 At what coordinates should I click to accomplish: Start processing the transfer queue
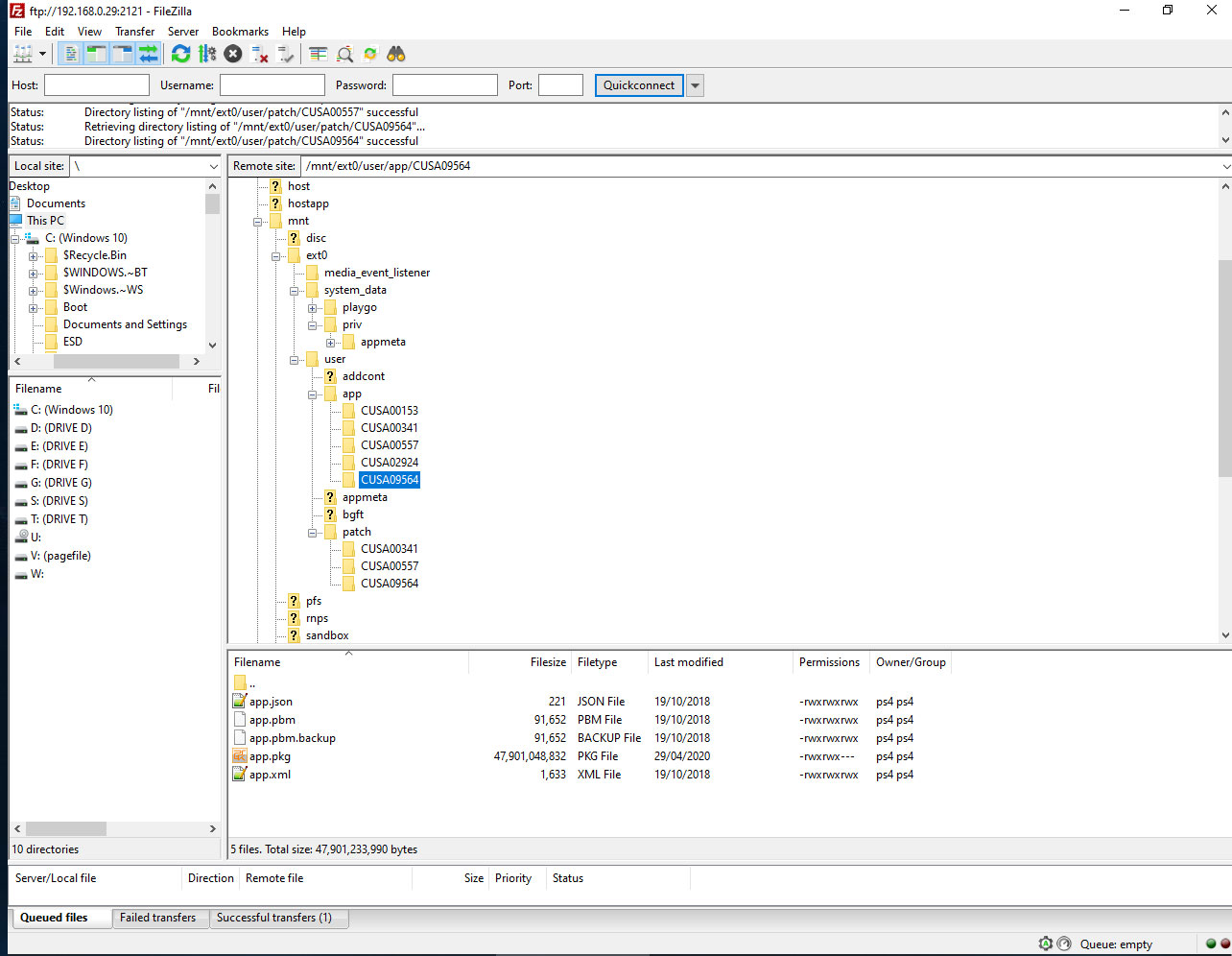(x=207, y=55)
